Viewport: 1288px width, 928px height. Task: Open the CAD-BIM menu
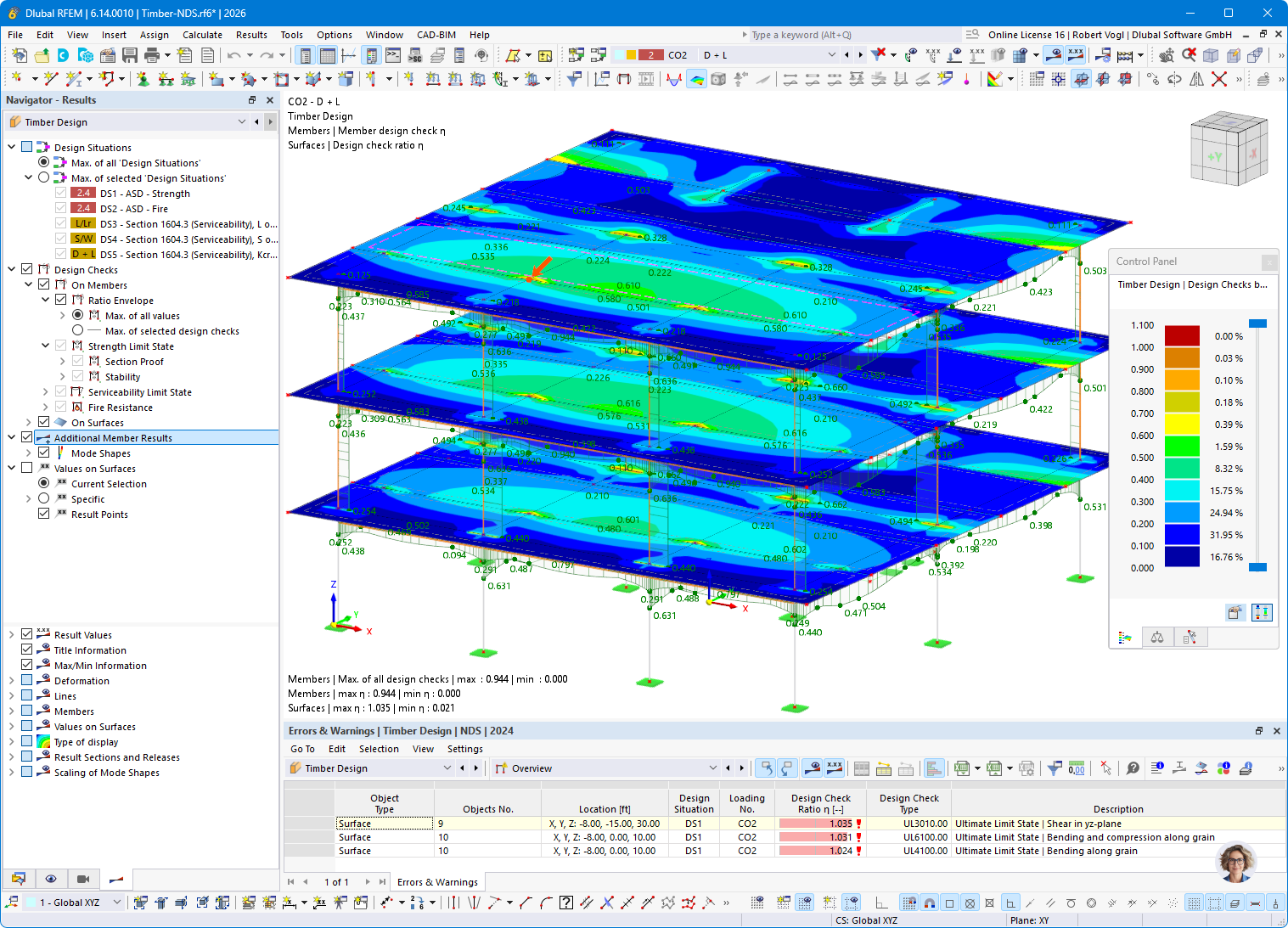point(436,35)
